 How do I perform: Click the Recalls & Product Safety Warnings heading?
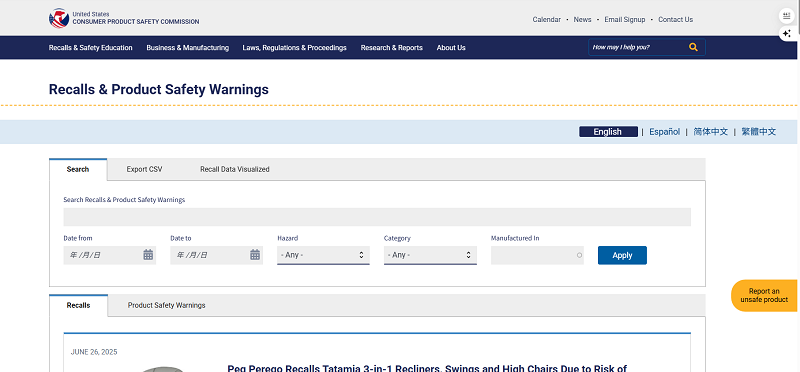click(159, 89)
